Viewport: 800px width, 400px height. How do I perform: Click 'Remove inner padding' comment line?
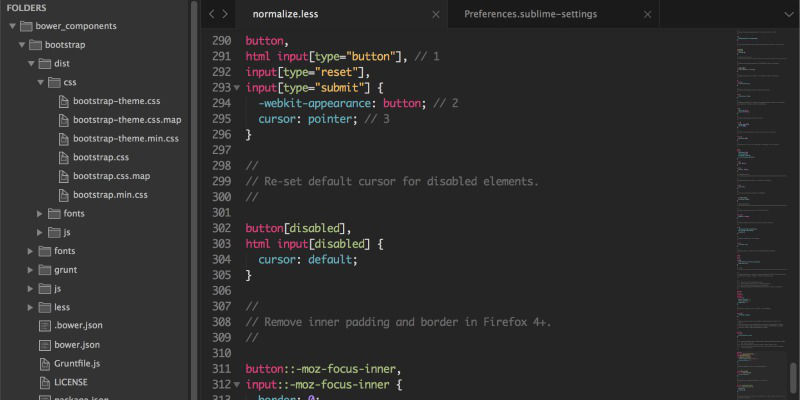pyautogui.click(x=398, y=322)
